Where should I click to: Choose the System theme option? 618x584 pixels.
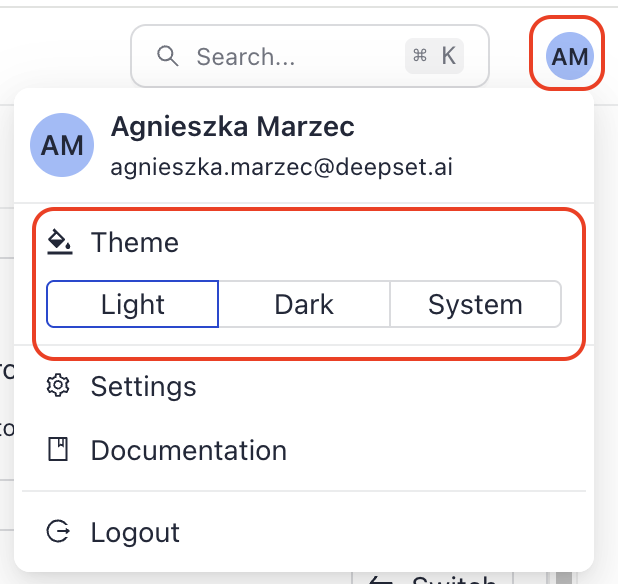click(475, 304)
